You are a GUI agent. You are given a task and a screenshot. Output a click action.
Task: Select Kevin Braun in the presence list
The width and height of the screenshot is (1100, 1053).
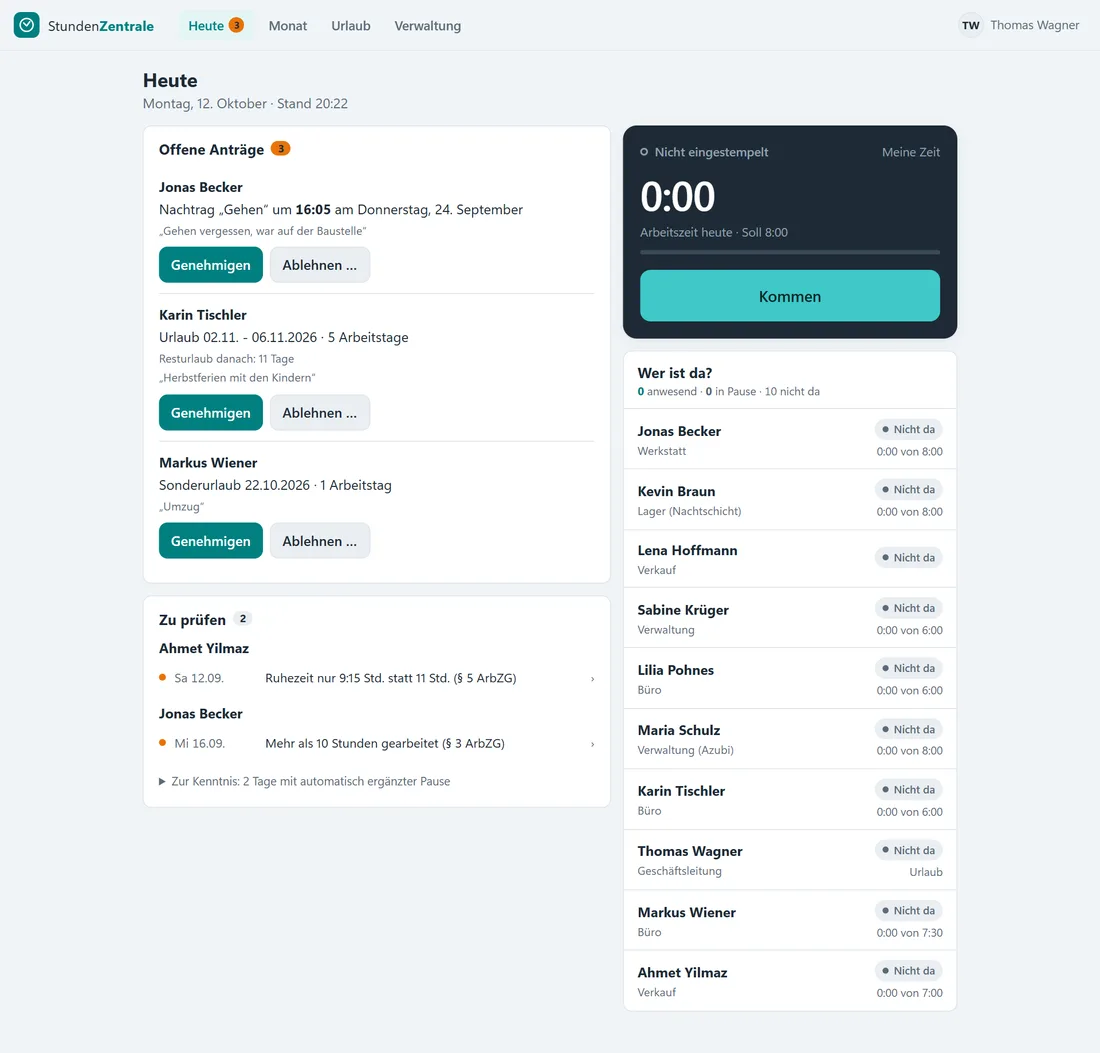click(789, 499)
